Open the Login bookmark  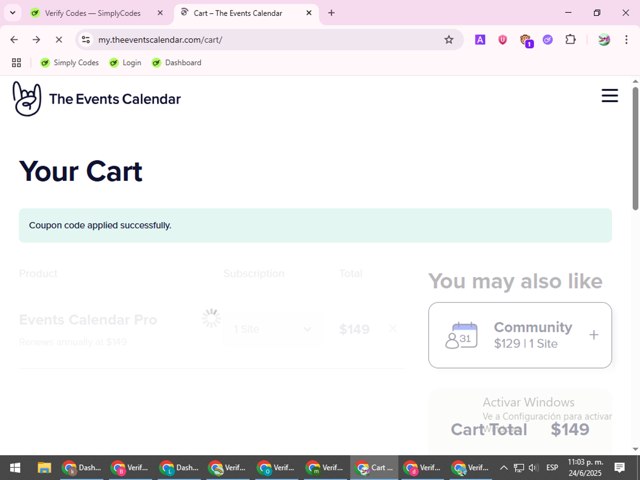click(125, 62)
